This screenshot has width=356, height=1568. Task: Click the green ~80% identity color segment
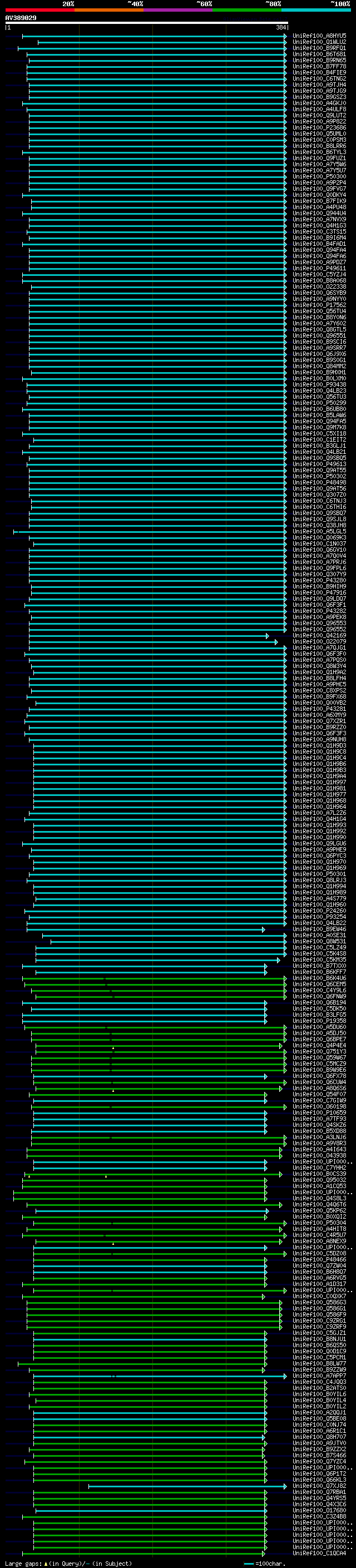[247, 11]
